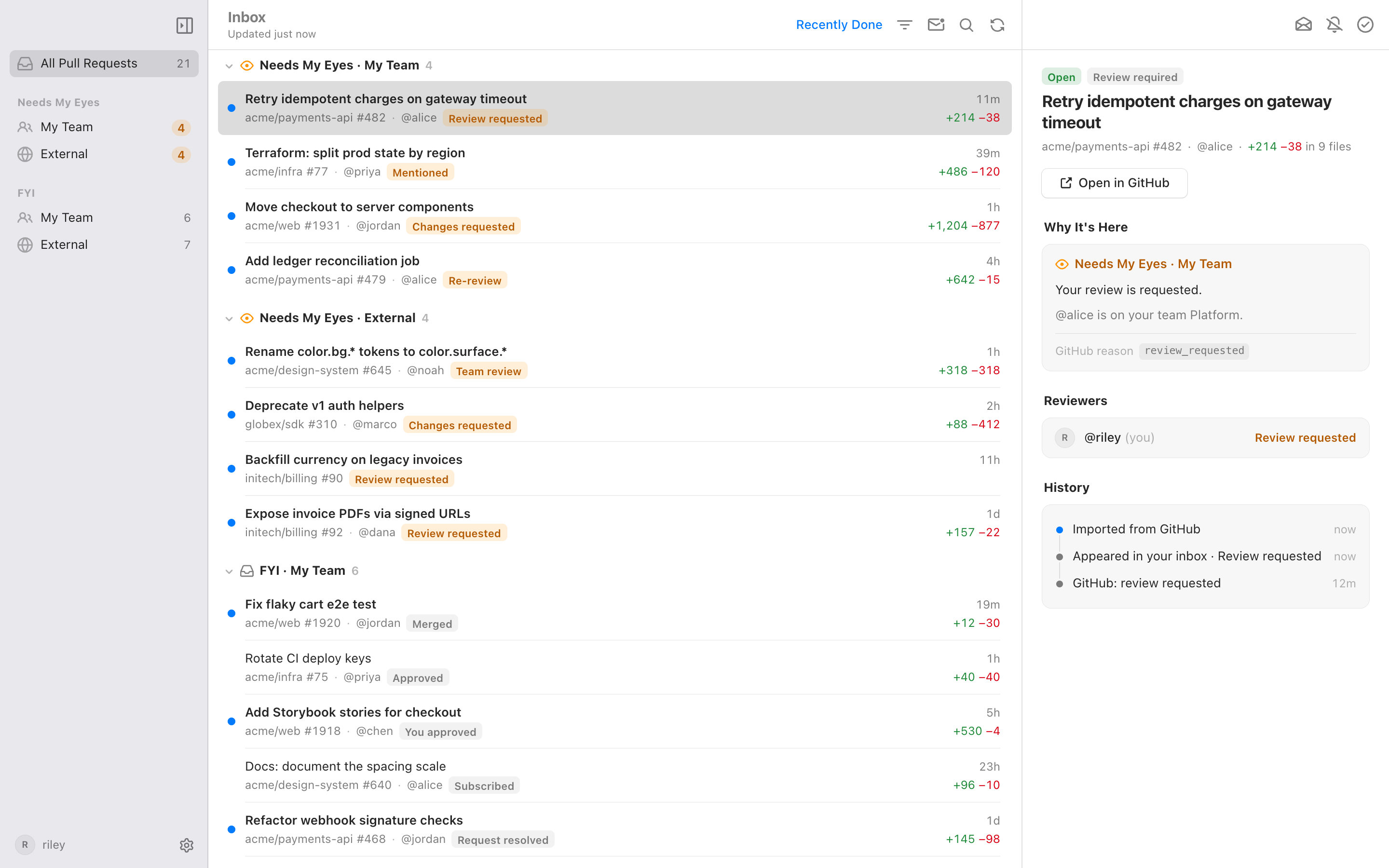Screen dimensions: 1389x868
Task: Click the riley avatar in sidebar footer
Action: coord(25,844)
